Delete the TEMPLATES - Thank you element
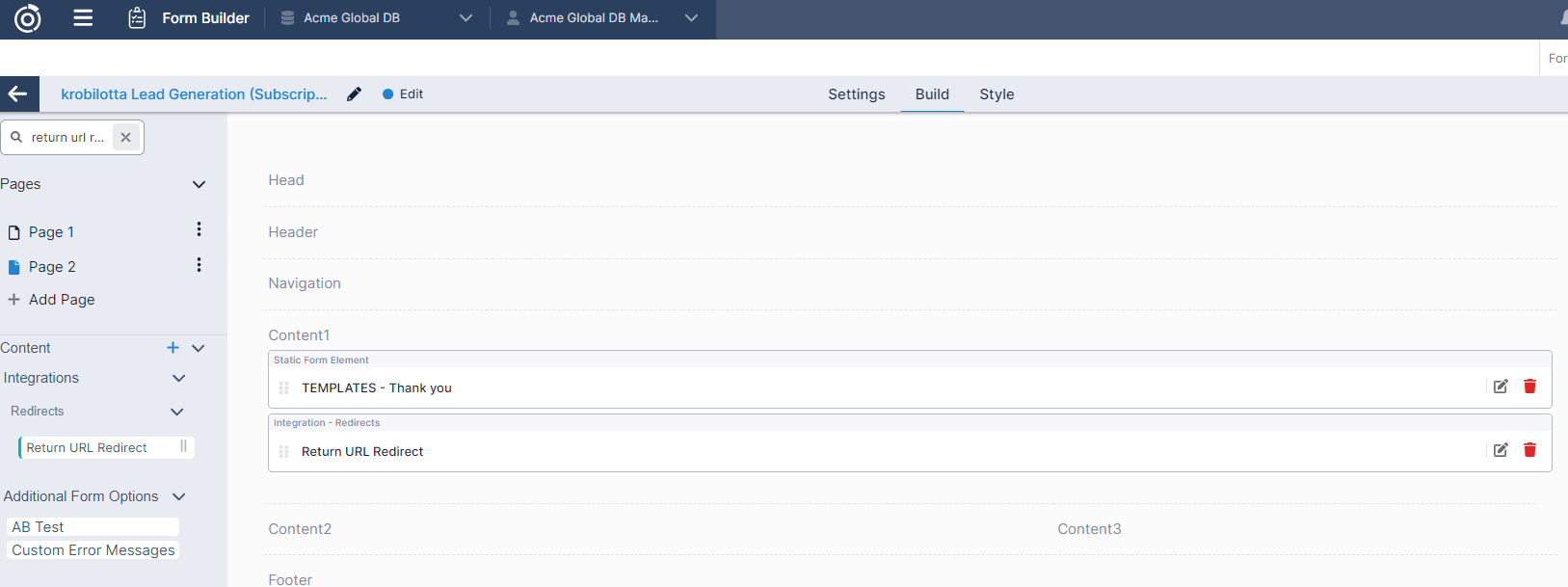Viewport: 1568px width, 587px height. point(1529,387)
